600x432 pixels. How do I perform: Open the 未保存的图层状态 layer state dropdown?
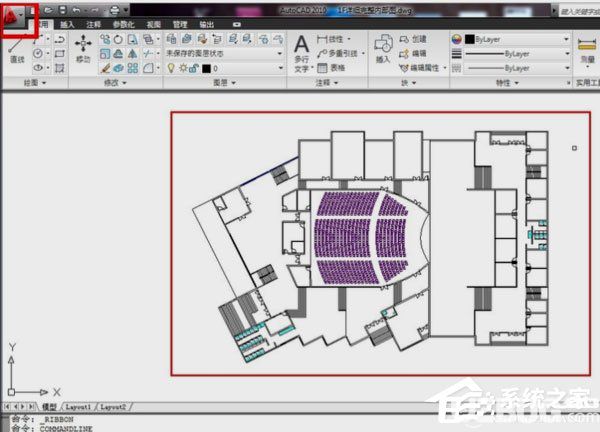(225, 54)
